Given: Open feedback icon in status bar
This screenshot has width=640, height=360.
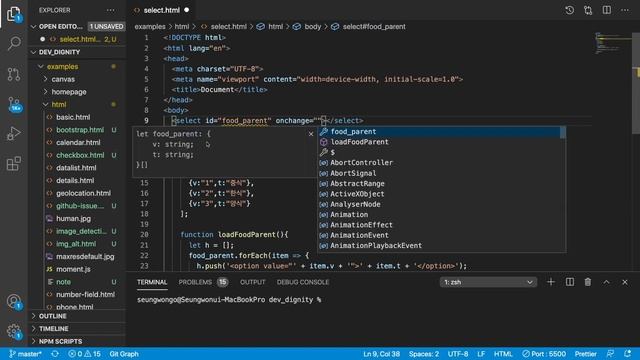Looking at the screenshot, I should (610, 354).
